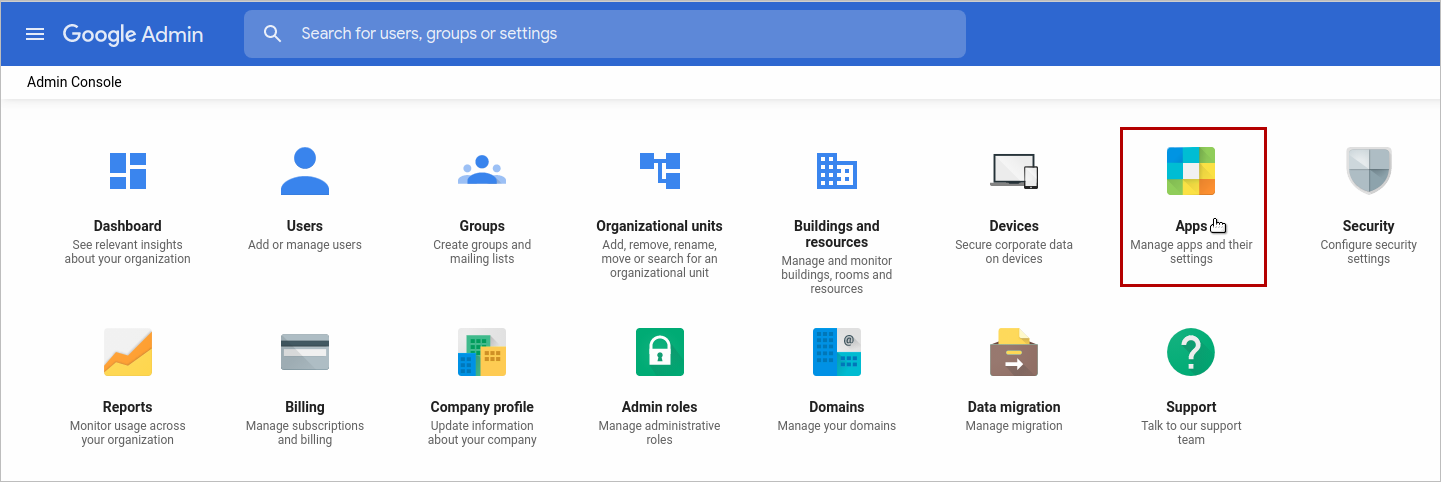Click the Dashboard tiles icon

(x=128, y=171)
